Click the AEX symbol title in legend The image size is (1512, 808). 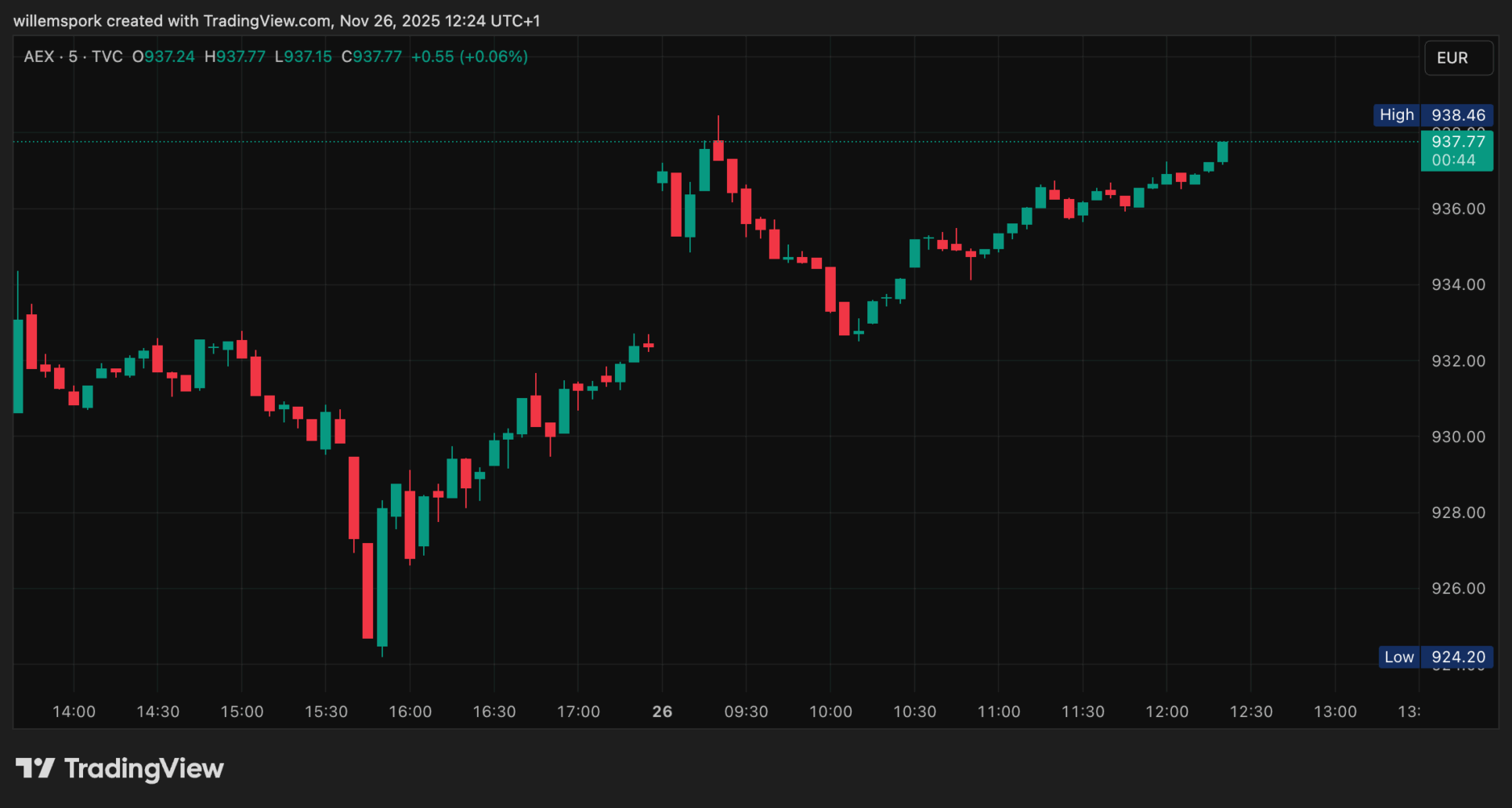tap(39, 56)
